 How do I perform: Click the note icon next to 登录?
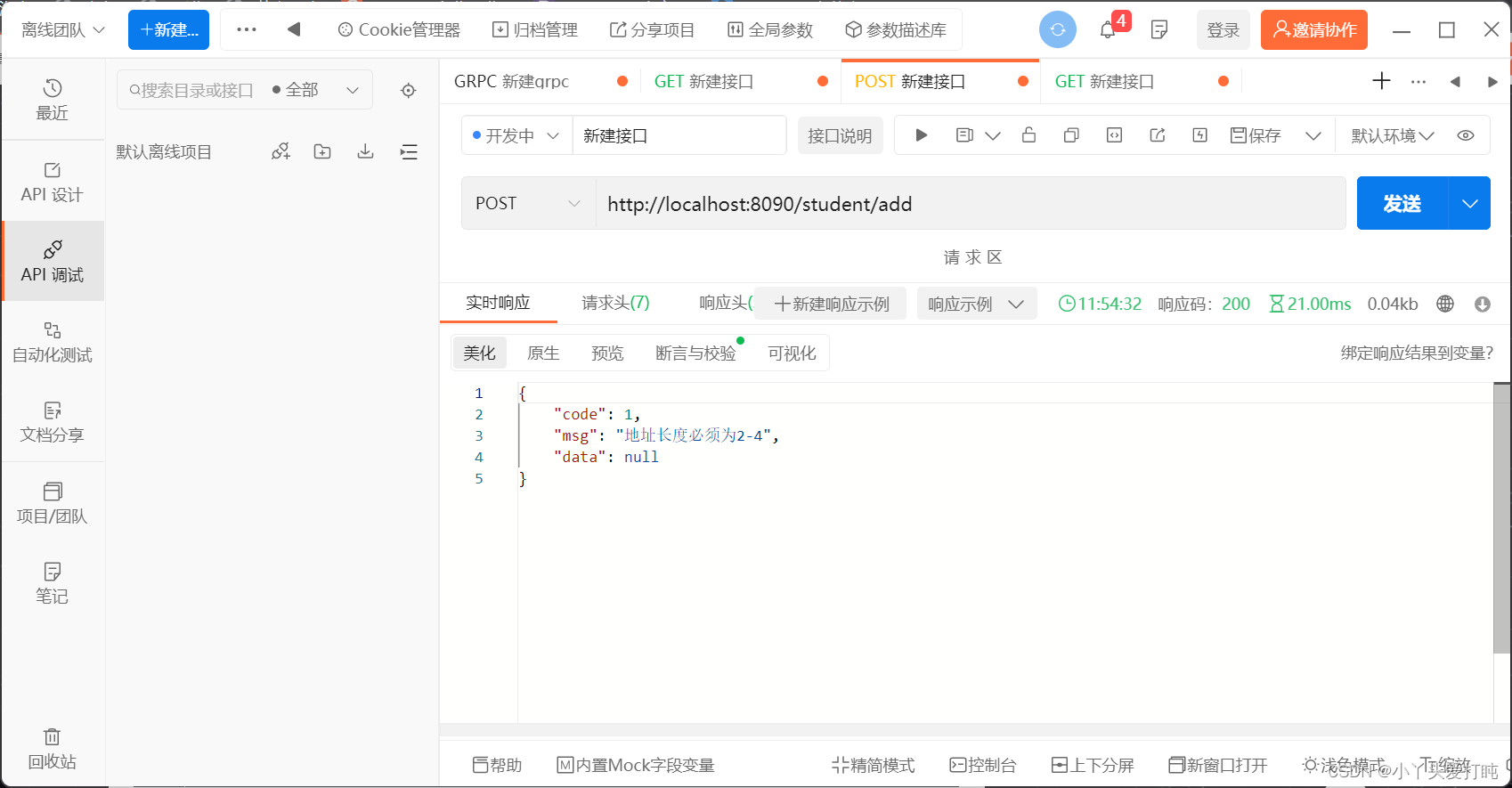(x=1159, y=29)
